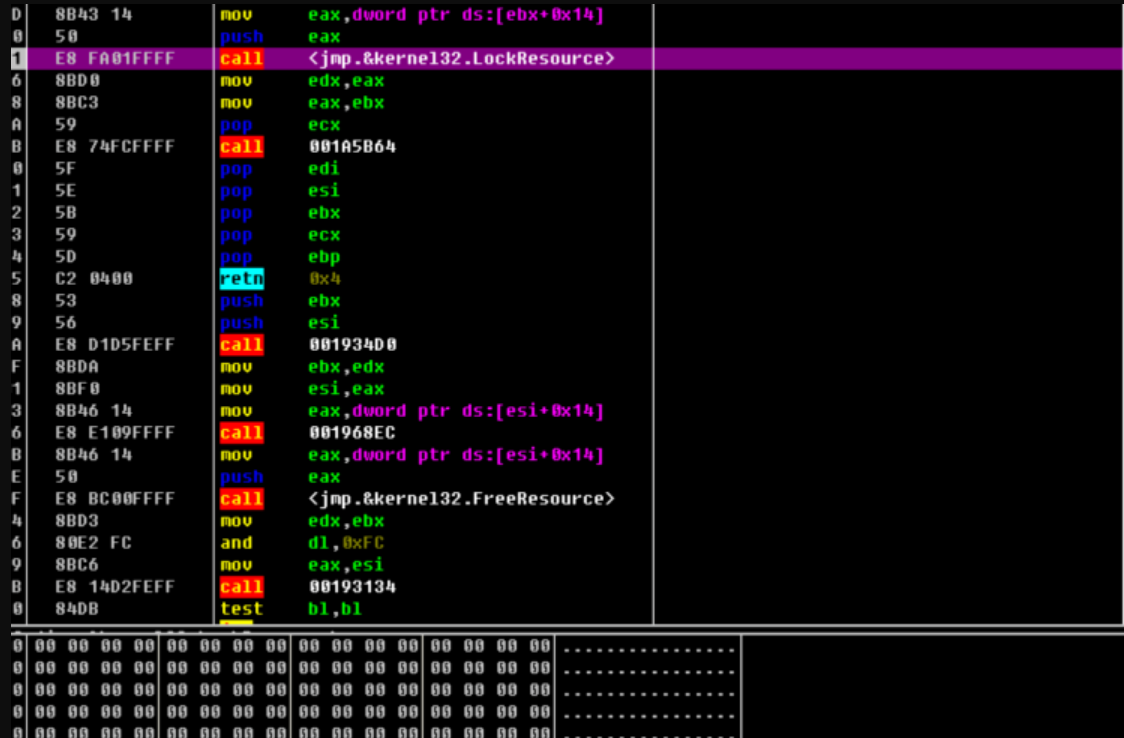
Task: Select the pop ebx instruction
Action: [x=280, y=213]
